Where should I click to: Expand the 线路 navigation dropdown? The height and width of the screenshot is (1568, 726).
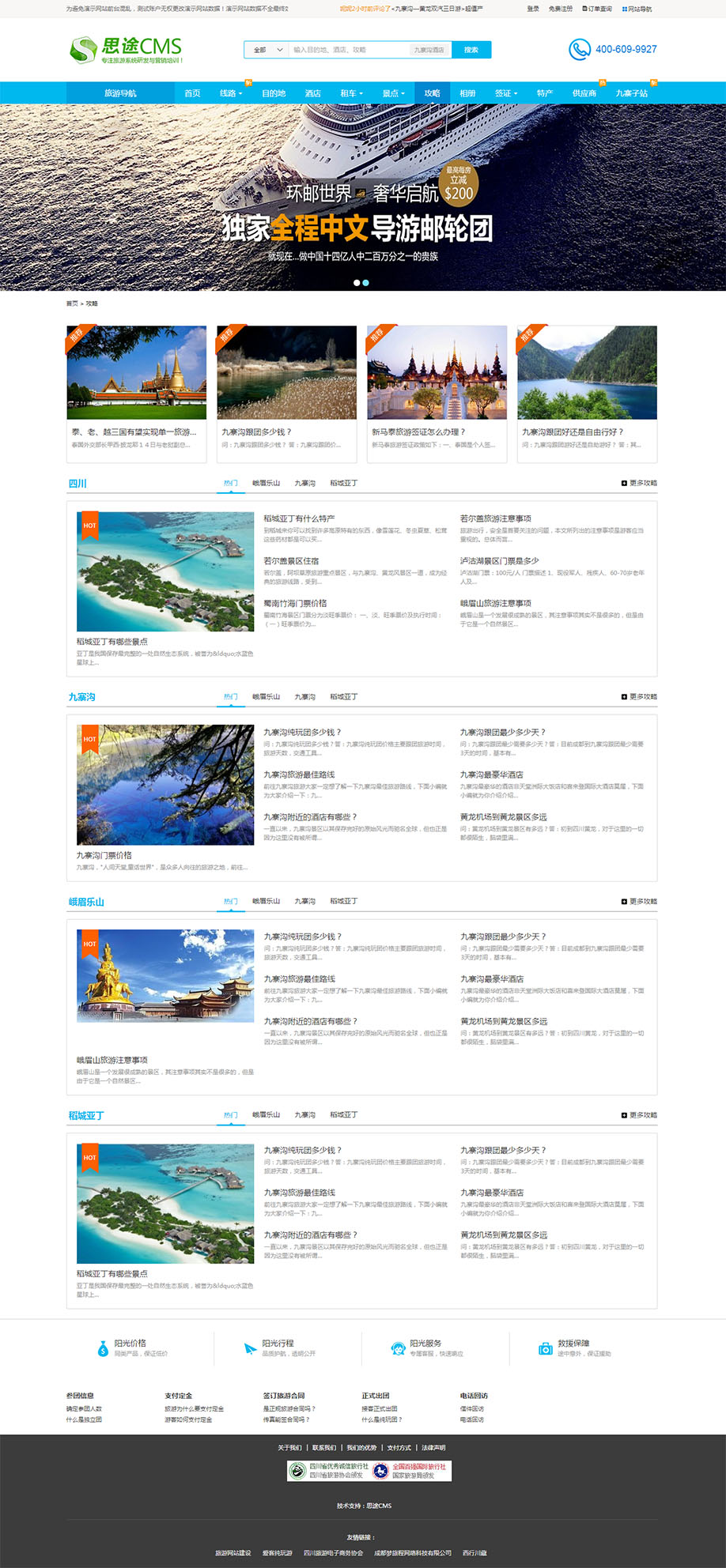(230, 93)
